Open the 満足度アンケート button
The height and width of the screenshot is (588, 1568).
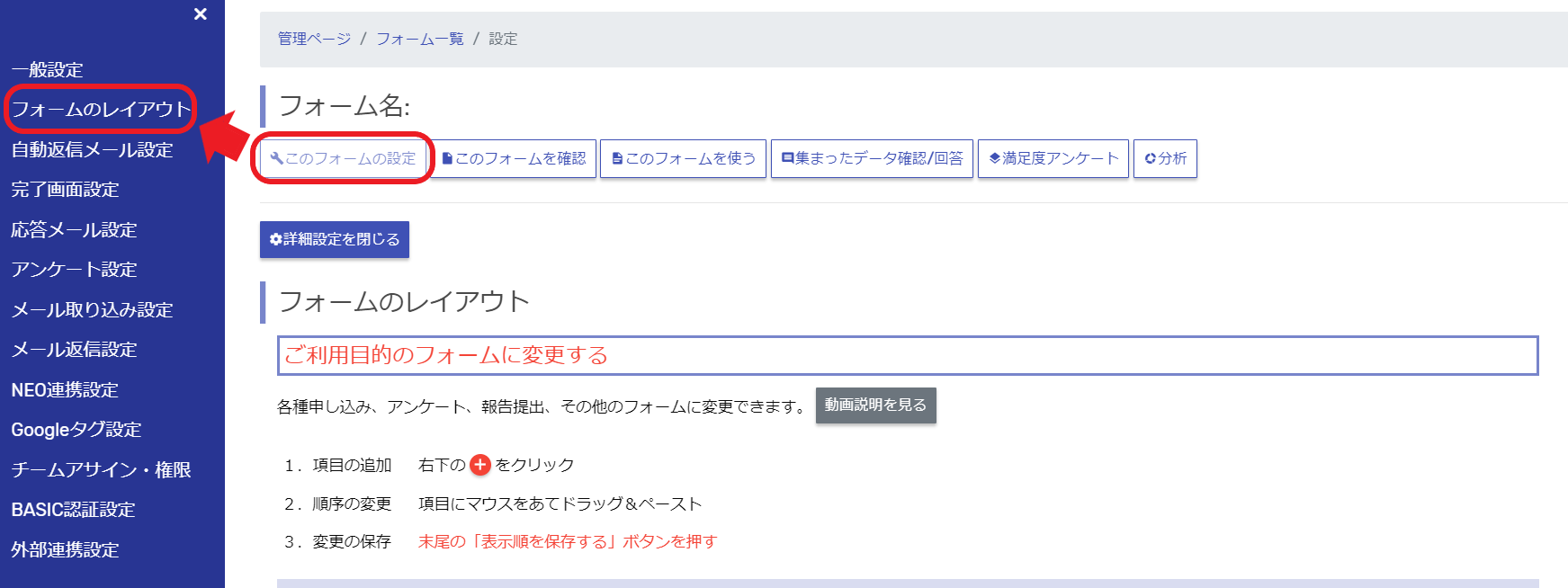click(1053, 158)
